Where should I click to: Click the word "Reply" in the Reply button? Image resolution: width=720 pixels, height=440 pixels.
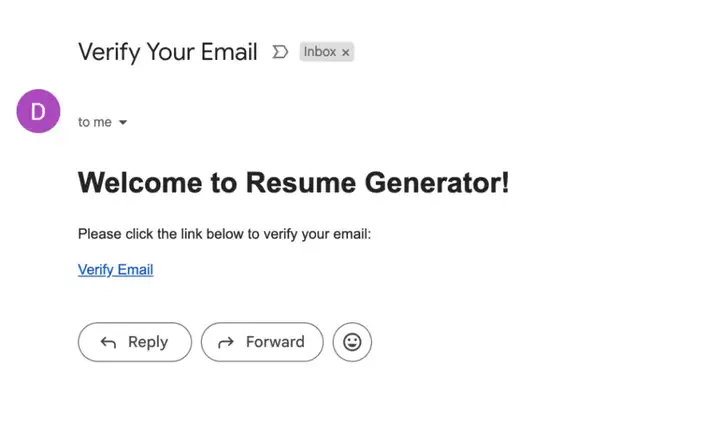148,342
